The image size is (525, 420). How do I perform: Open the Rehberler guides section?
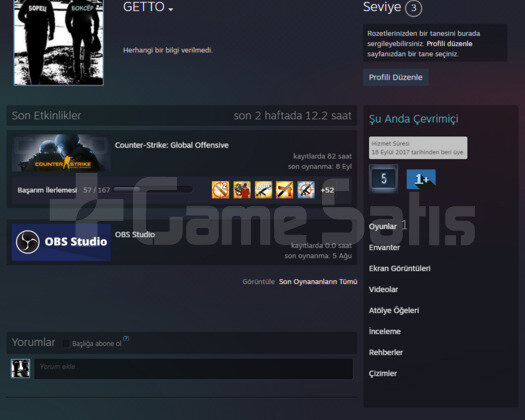coord(386,352)
